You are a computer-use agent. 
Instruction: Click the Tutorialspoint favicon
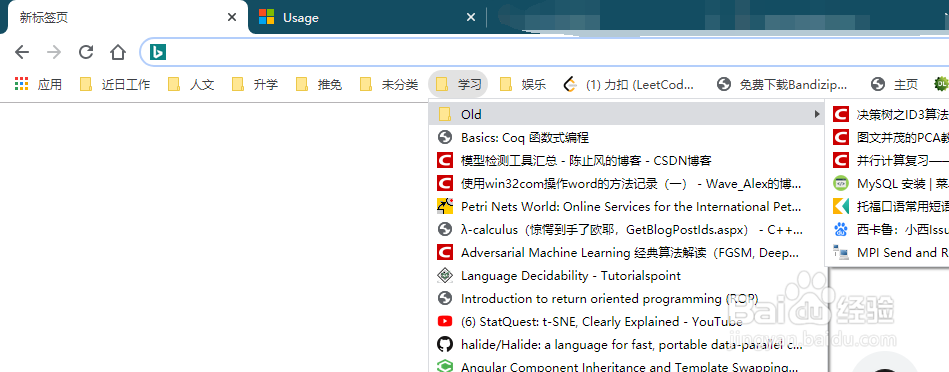(445, 275)
